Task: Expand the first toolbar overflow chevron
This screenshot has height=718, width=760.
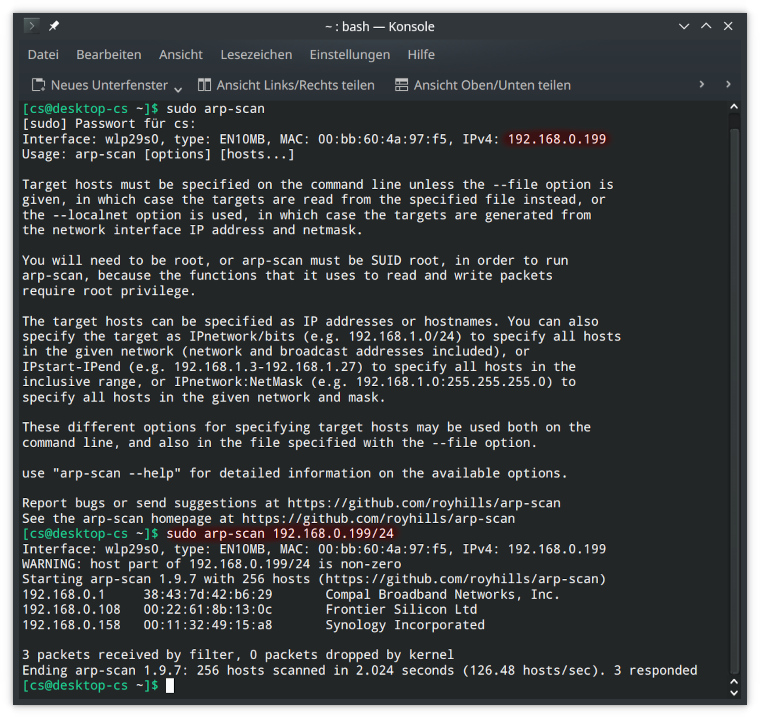Action: pyautogui.click(x=701, y=84)
